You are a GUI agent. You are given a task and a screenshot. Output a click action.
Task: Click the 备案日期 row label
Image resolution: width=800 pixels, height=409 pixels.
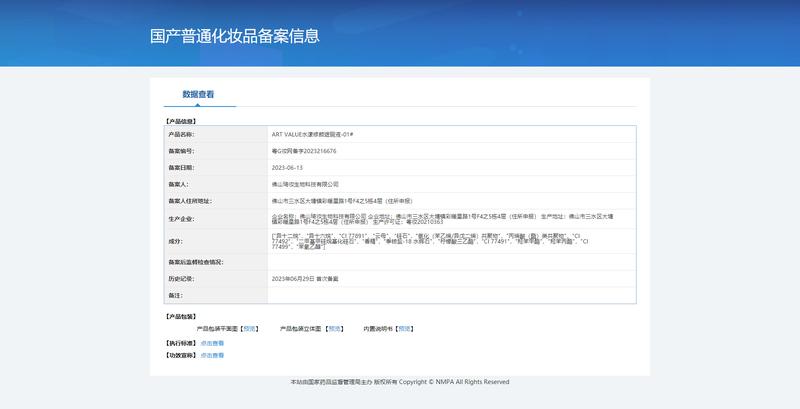(181, 168)
